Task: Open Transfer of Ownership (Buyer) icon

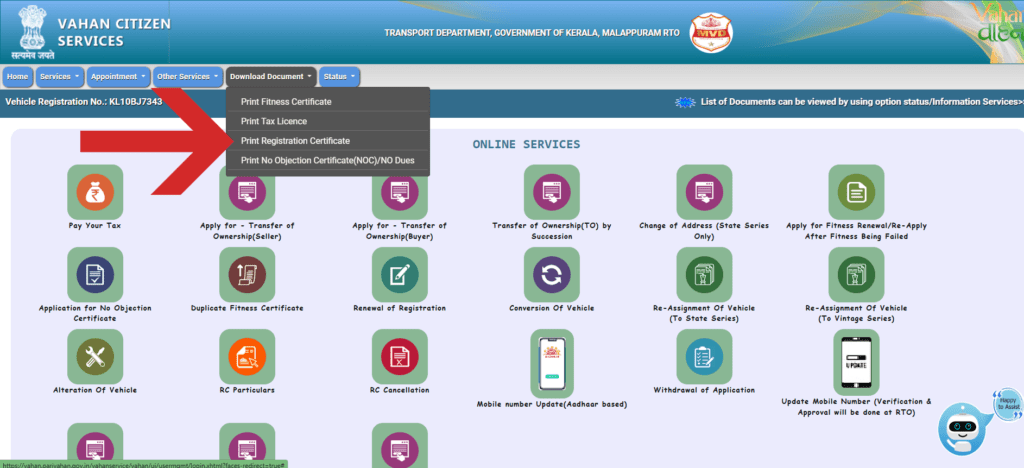Action: [x=399, y=192]
